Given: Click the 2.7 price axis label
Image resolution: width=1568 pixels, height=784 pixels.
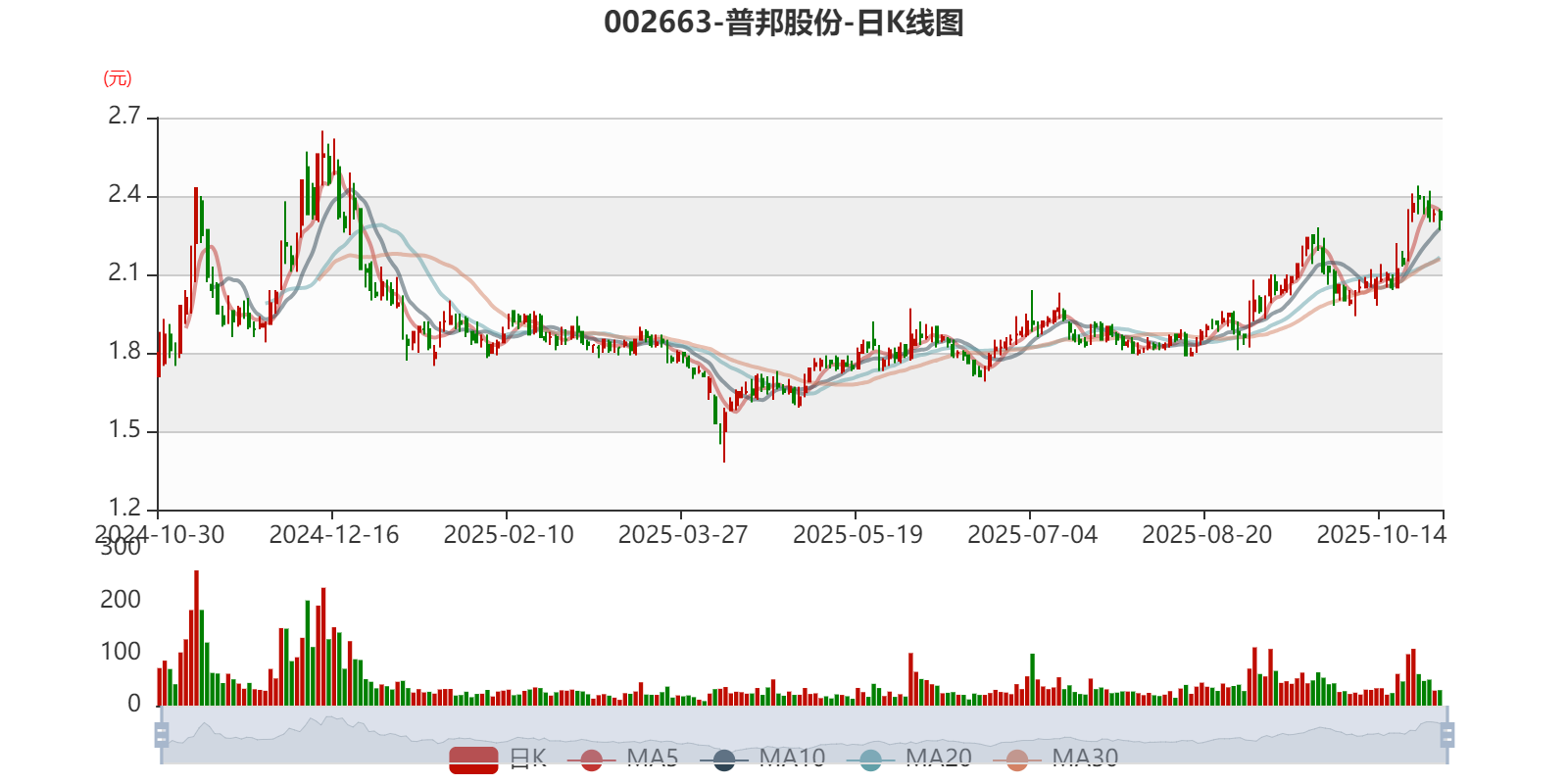Looking at the screenshot, I should [124, 116].
